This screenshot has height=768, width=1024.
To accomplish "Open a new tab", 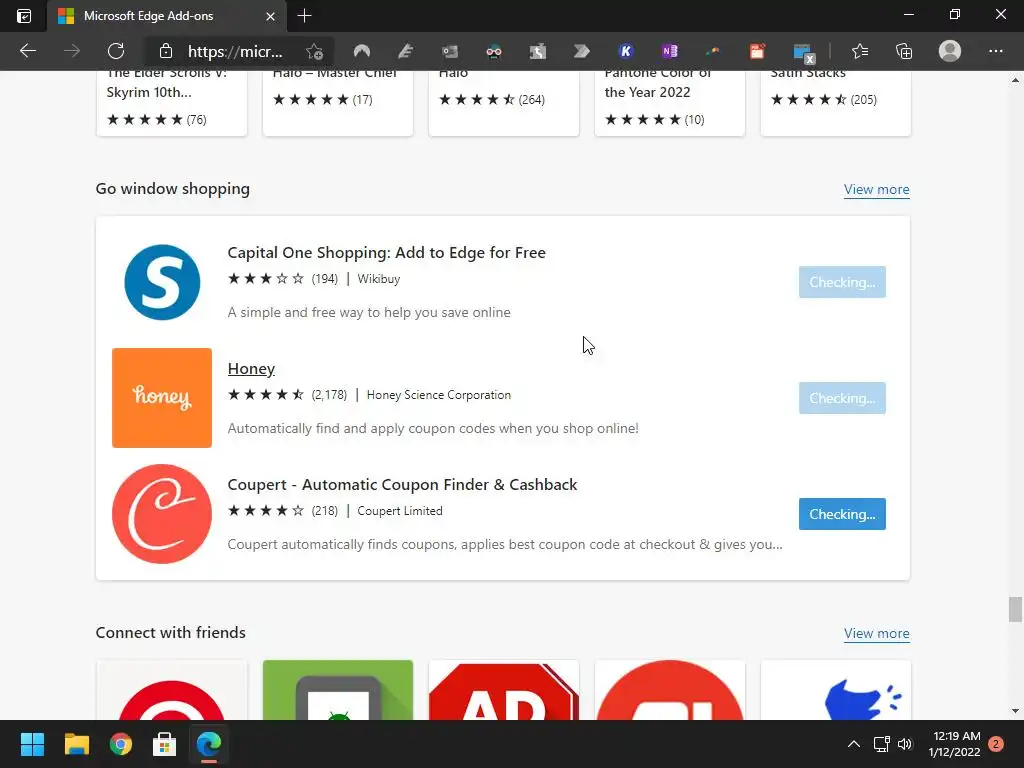I will pos(304,16).
